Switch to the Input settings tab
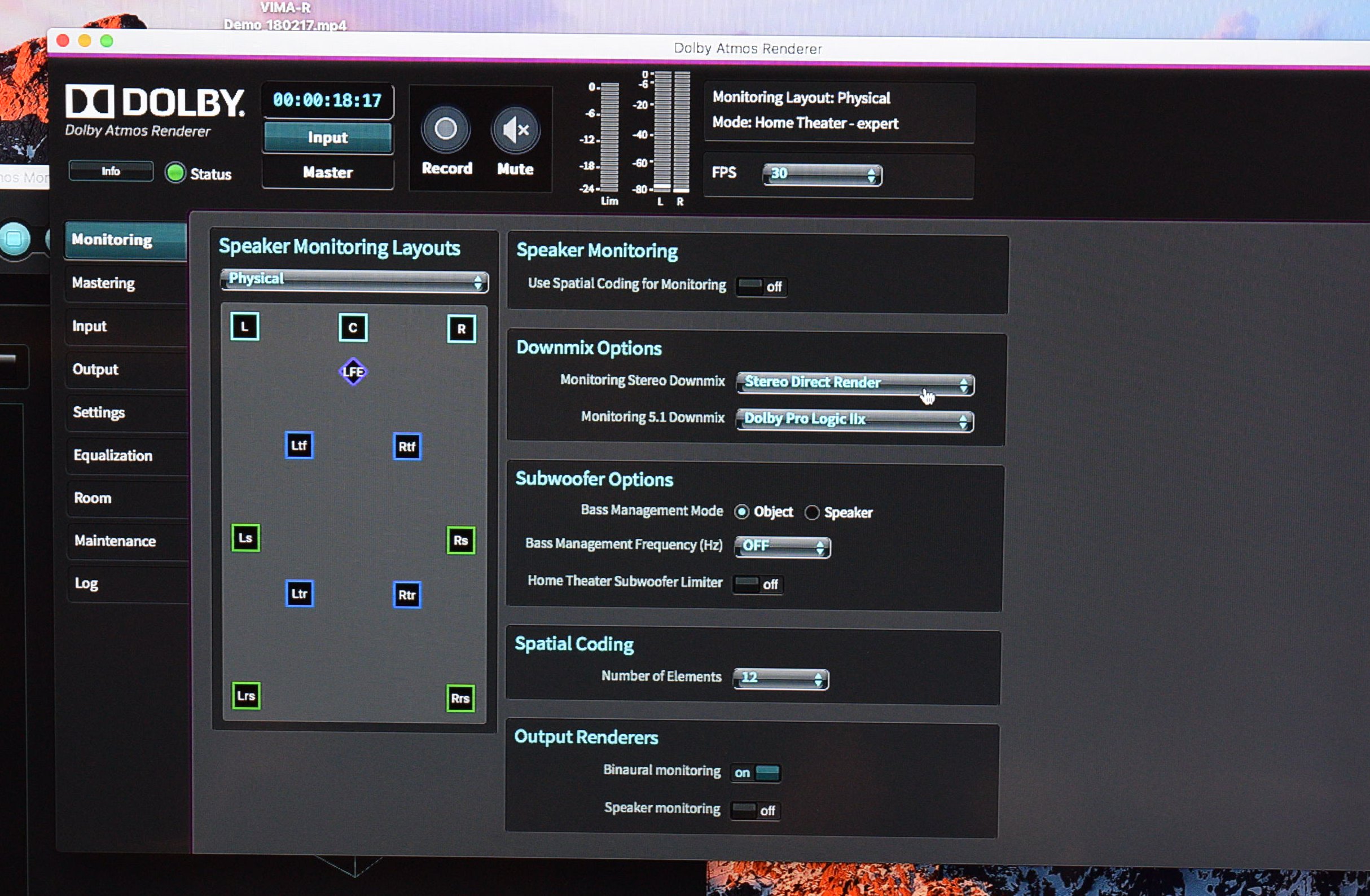This screenshot has width=1370, height=896. (x=126, y=326)
